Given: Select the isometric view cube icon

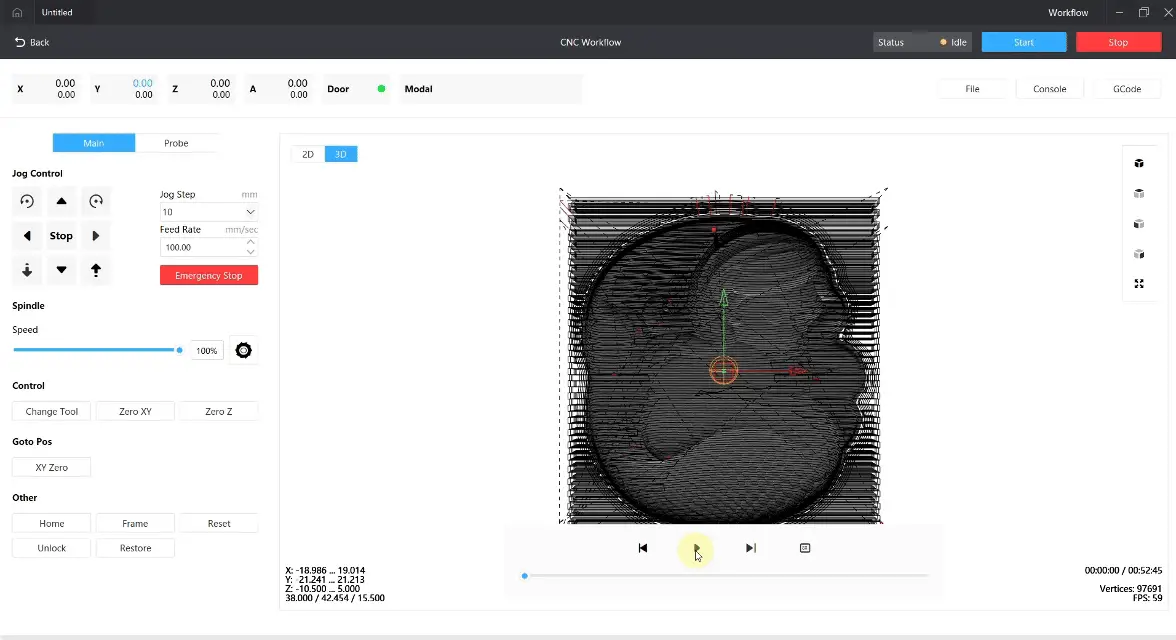Looking at the screenshot, I should [x=1139, y=163].
